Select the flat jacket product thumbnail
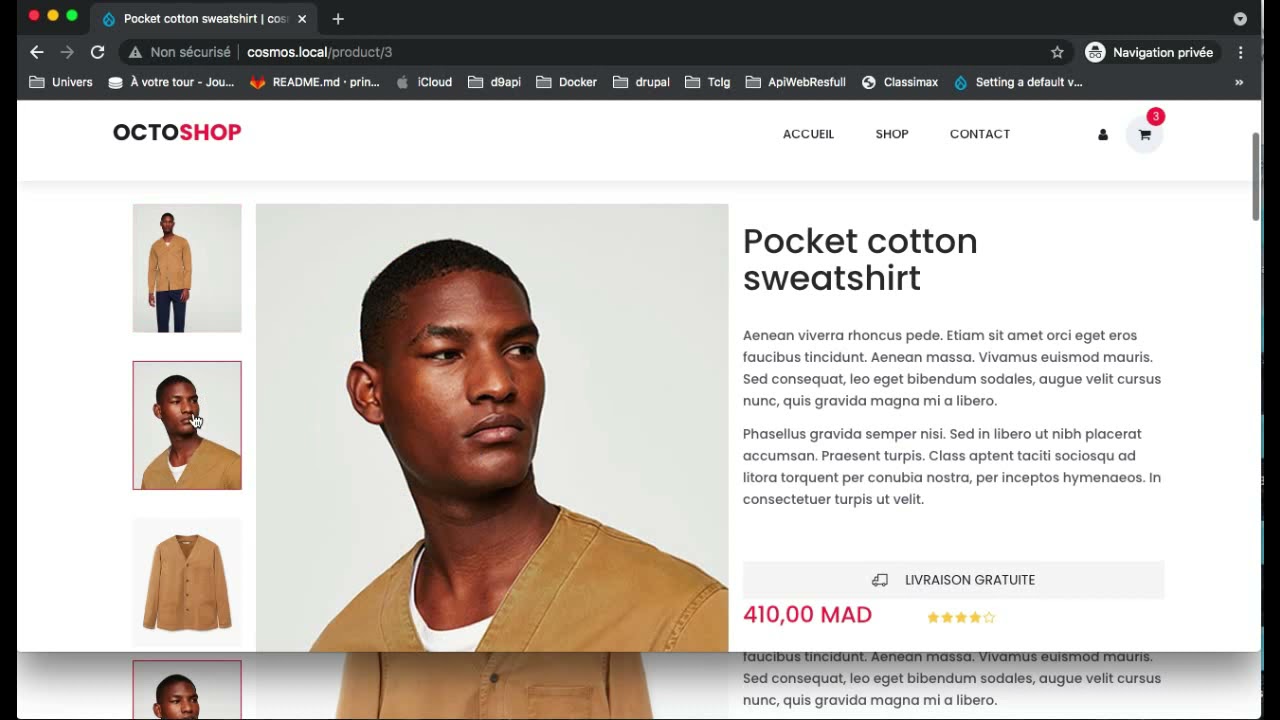This screenshot has height=720, width=1280. pyautogui.click(x=187, y=582)
